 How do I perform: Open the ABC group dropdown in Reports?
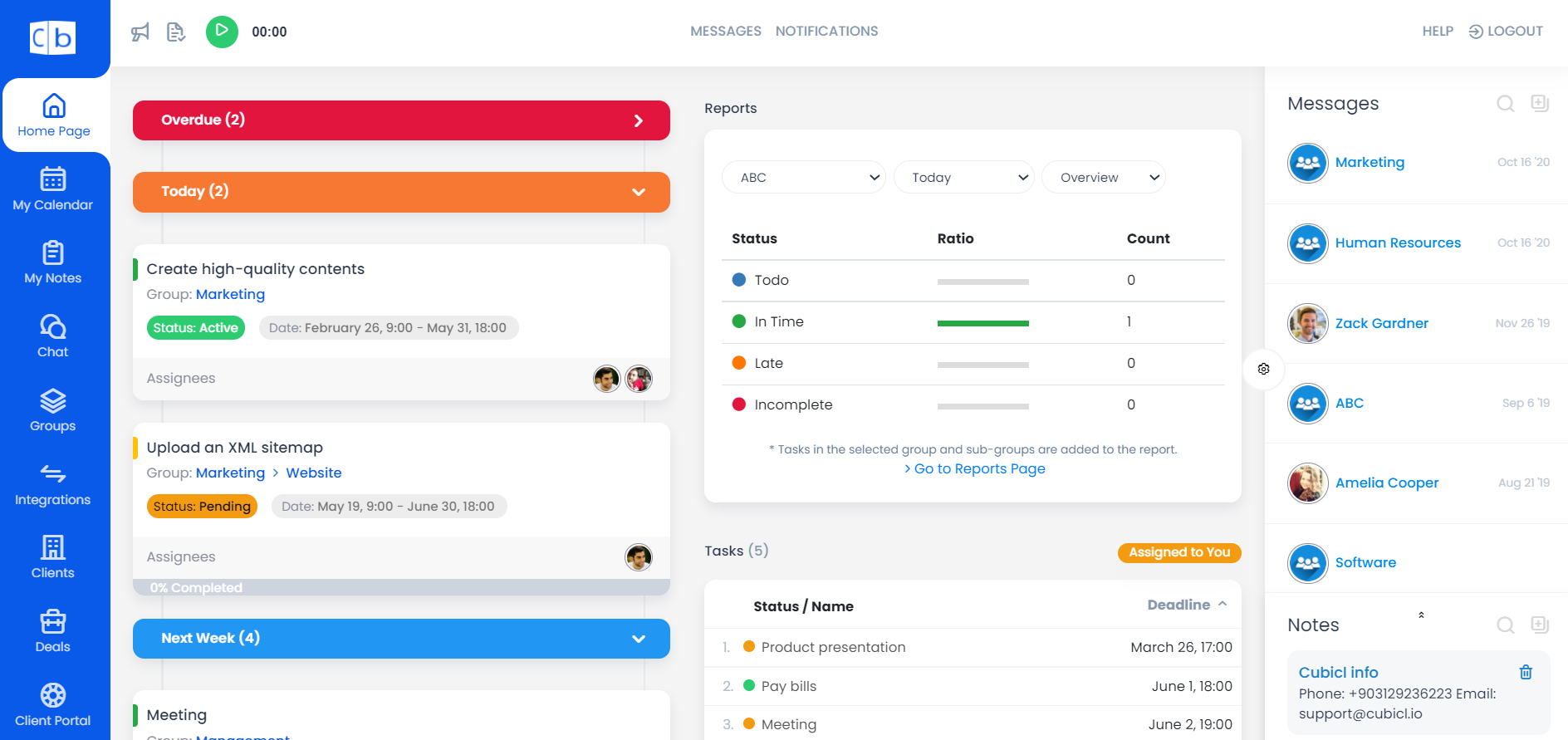click(804, 177)
